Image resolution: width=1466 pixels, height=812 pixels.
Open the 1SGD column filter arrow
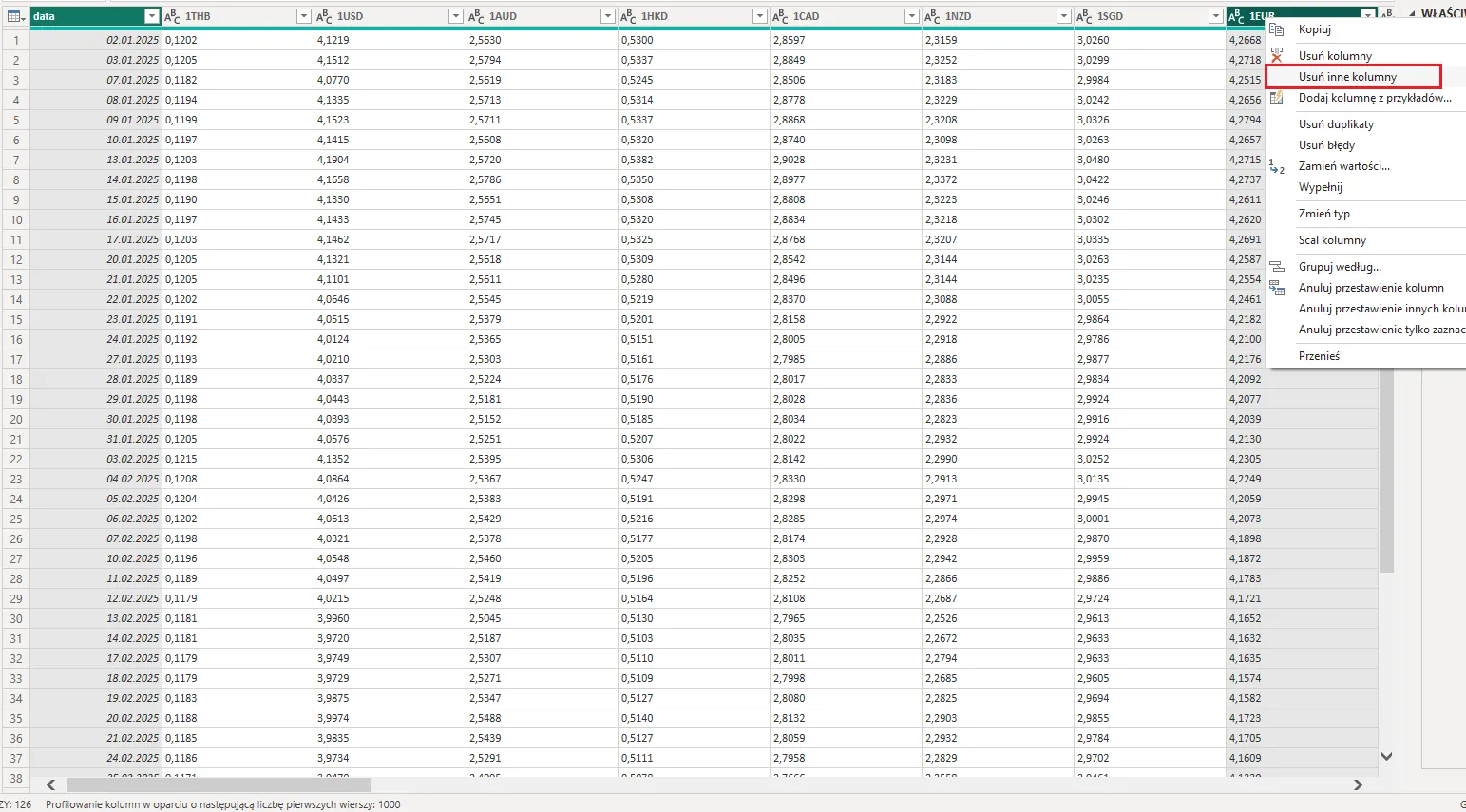pyautogui.click(x=1215, y=16)
